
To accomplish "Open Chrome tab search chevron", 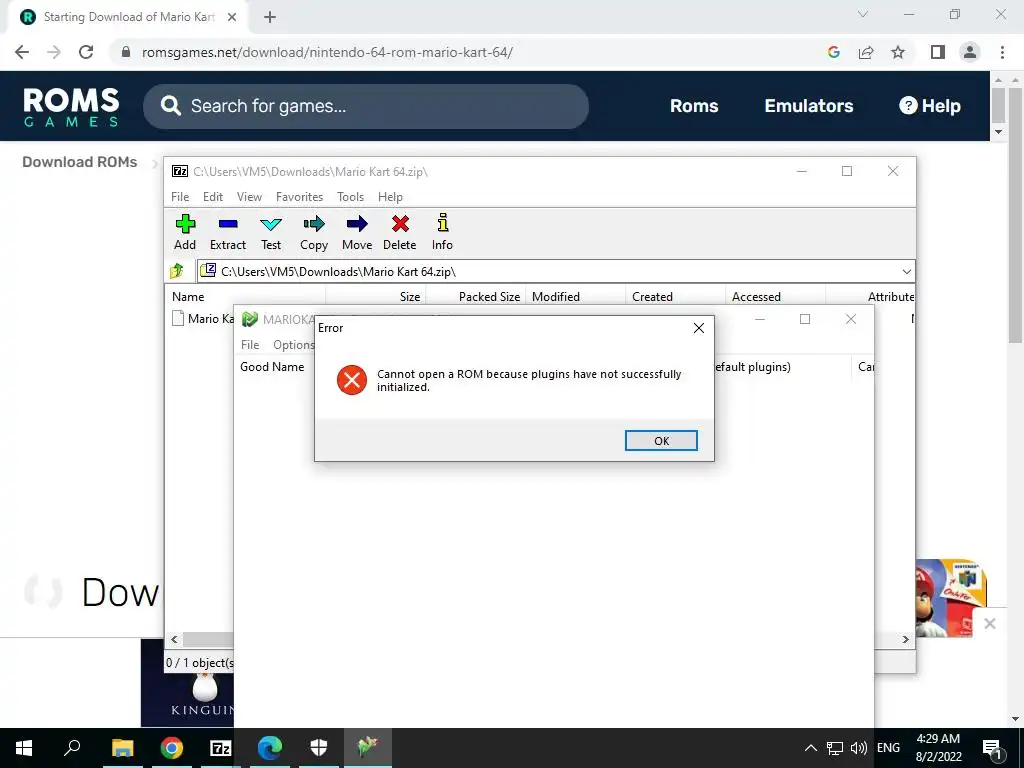I will coord(863,14).
